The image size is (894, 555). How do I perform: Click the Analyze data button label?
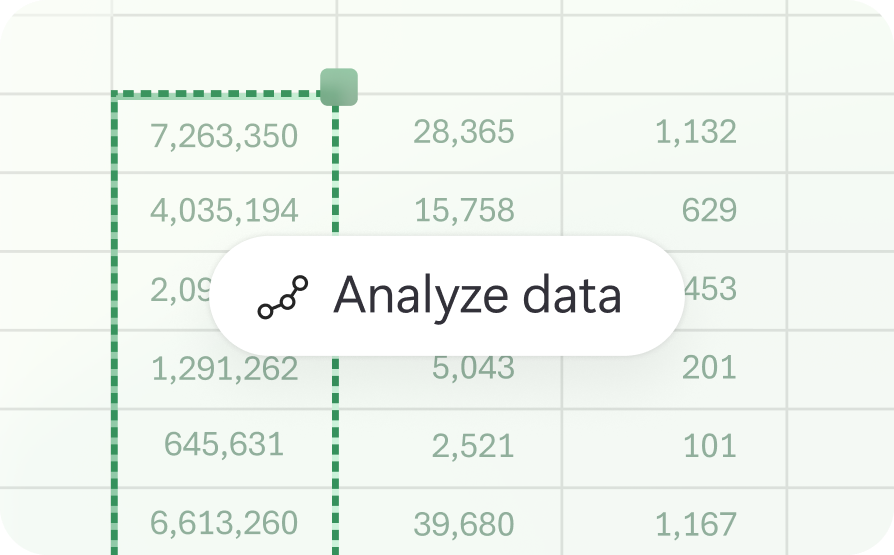pos(477,296)
